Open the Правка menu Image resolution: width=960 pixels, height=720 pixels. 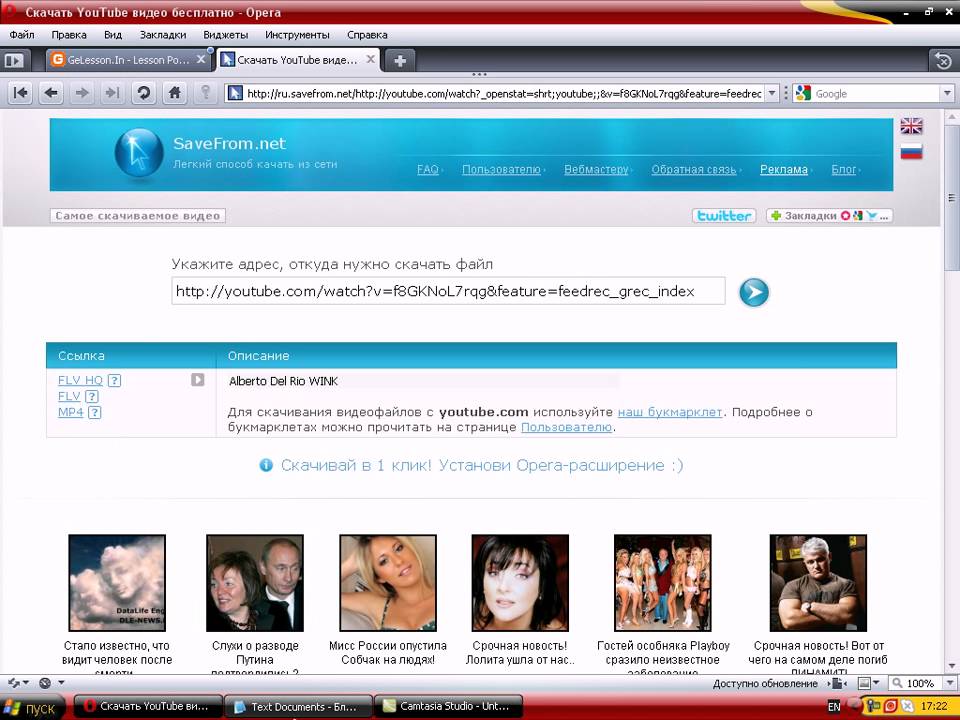point(69,35)
